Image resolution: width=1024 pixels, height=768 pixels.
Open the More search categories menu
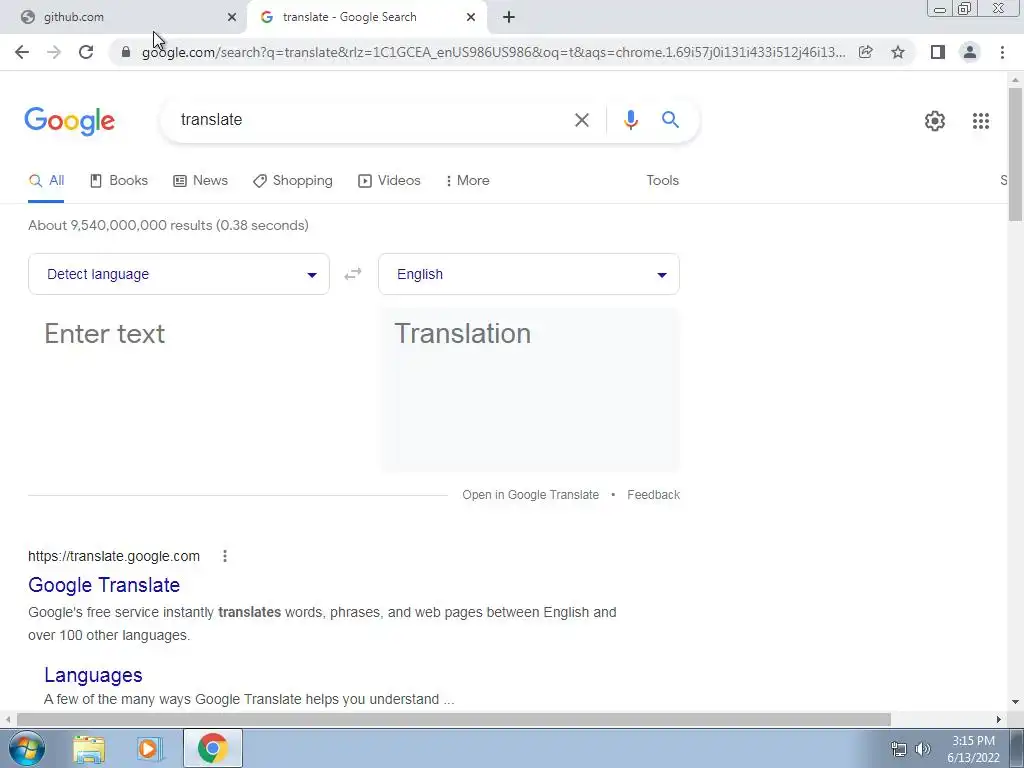(468, 181)
